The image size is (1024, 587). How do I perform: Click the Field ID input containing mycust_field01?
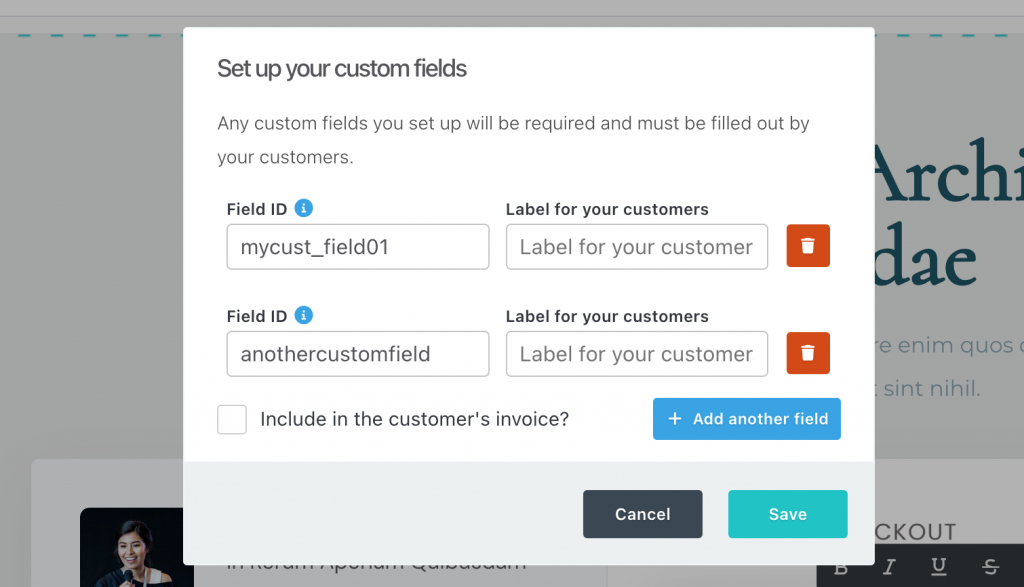(358, 247)
